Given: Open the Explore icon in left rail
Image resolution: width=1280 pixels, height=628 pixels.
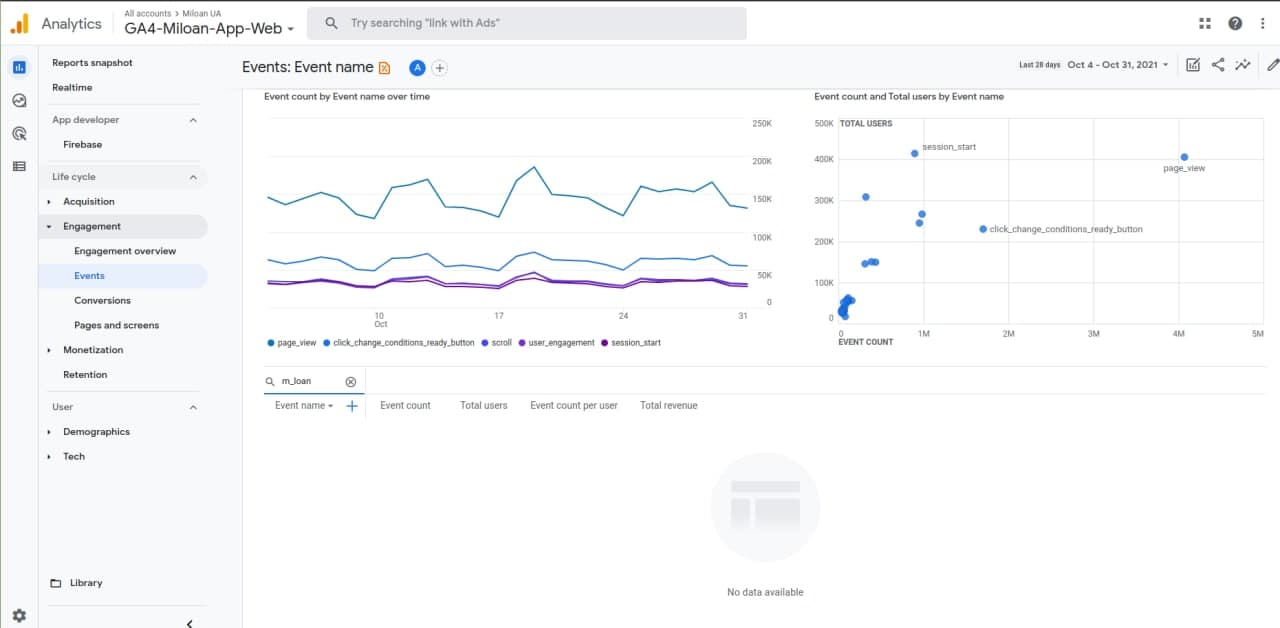Looking at the screenshot, I should pos(19,100).
